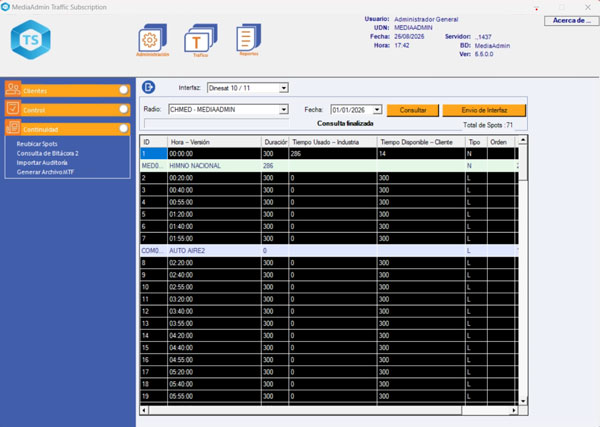Open the Tráfico module icon
This screenshot has width=600, height=427.
(199, 40)
